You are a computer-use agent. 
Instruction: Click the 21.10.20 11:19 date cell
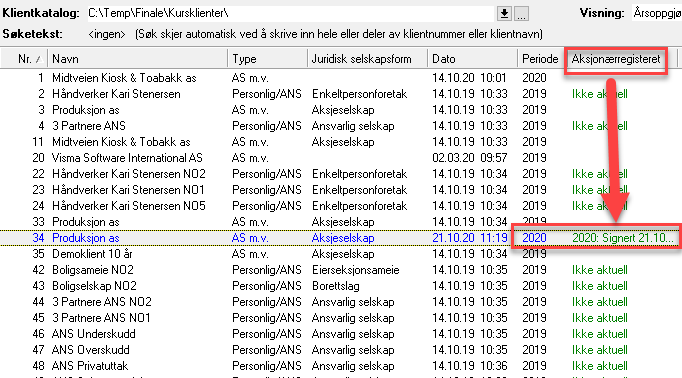coord(470,238)
